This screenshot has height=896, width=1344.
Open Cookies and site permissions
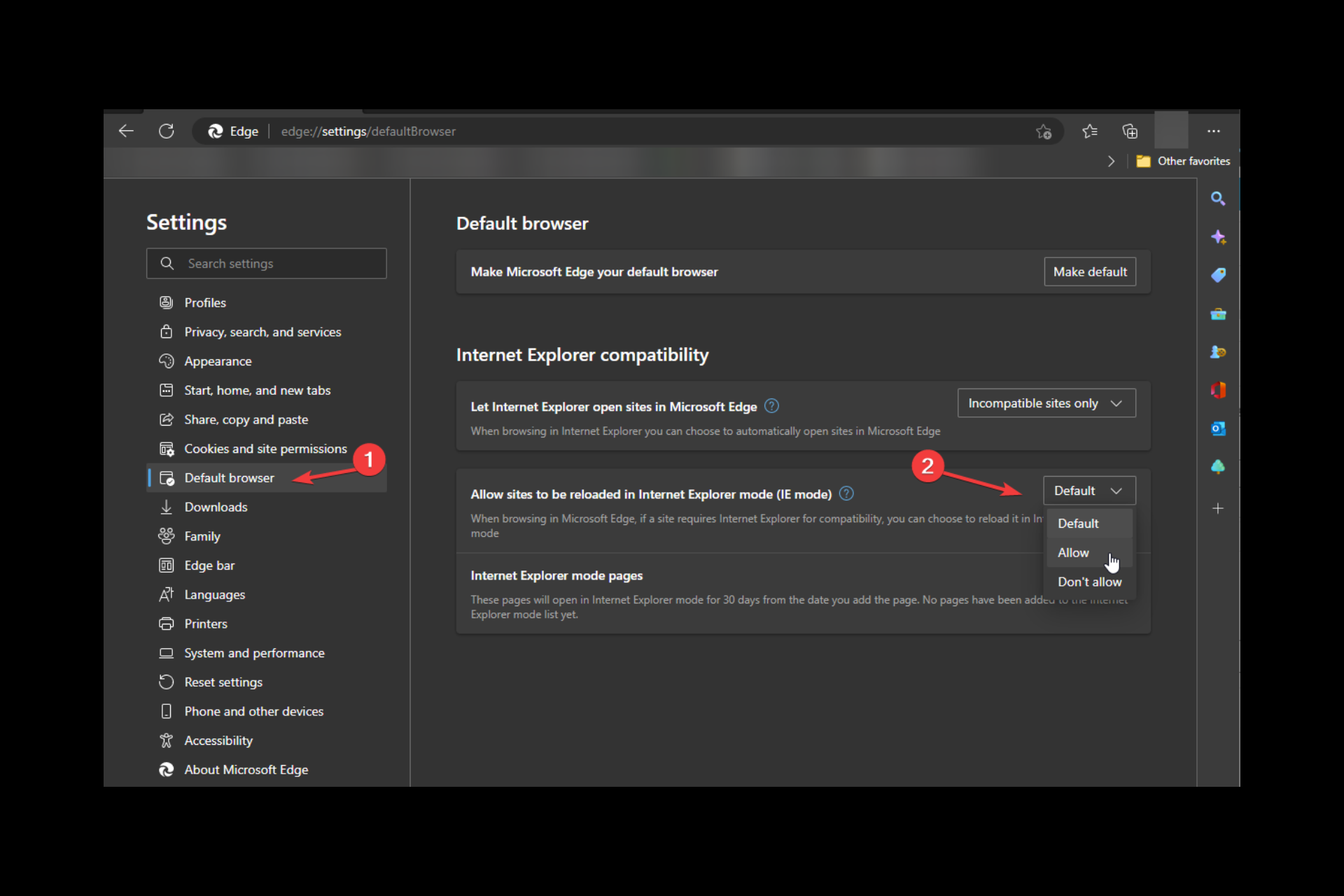(x=265, y=448)
